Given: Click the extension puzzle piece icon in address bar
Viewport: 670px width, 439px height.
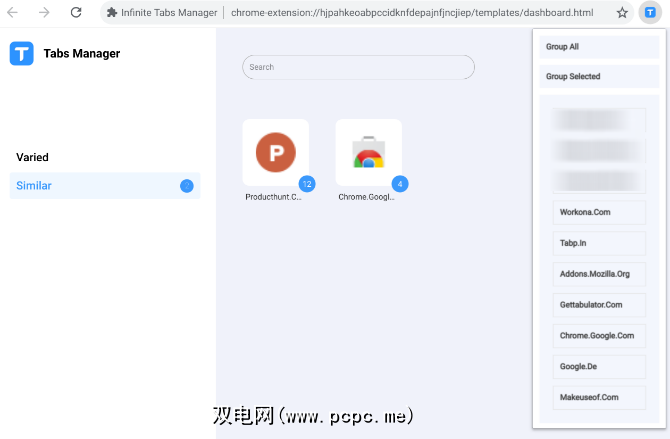Looking at the screenshot, I should click(112, 13).
